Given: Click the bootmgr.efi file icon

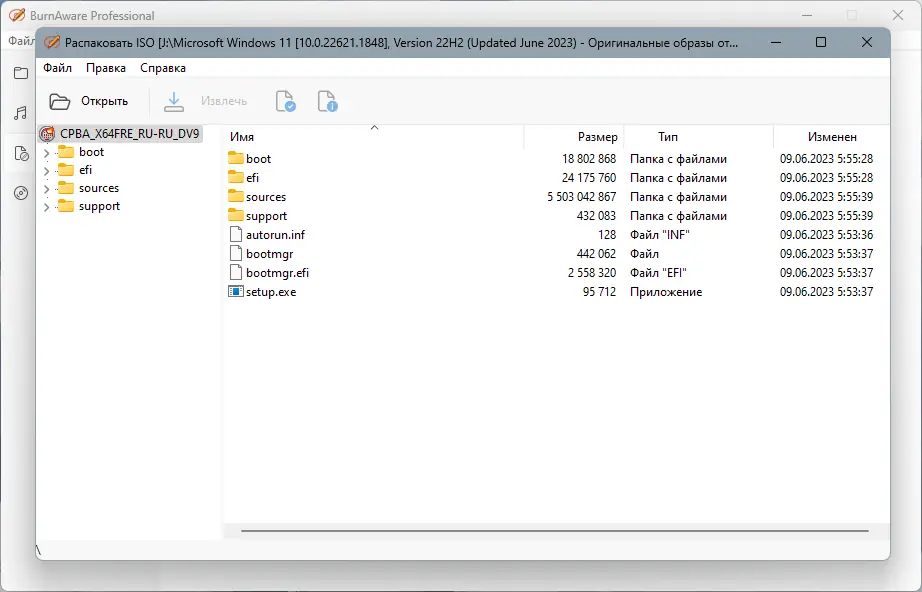Looking at the screenshot, I should (x=236, y=272).
